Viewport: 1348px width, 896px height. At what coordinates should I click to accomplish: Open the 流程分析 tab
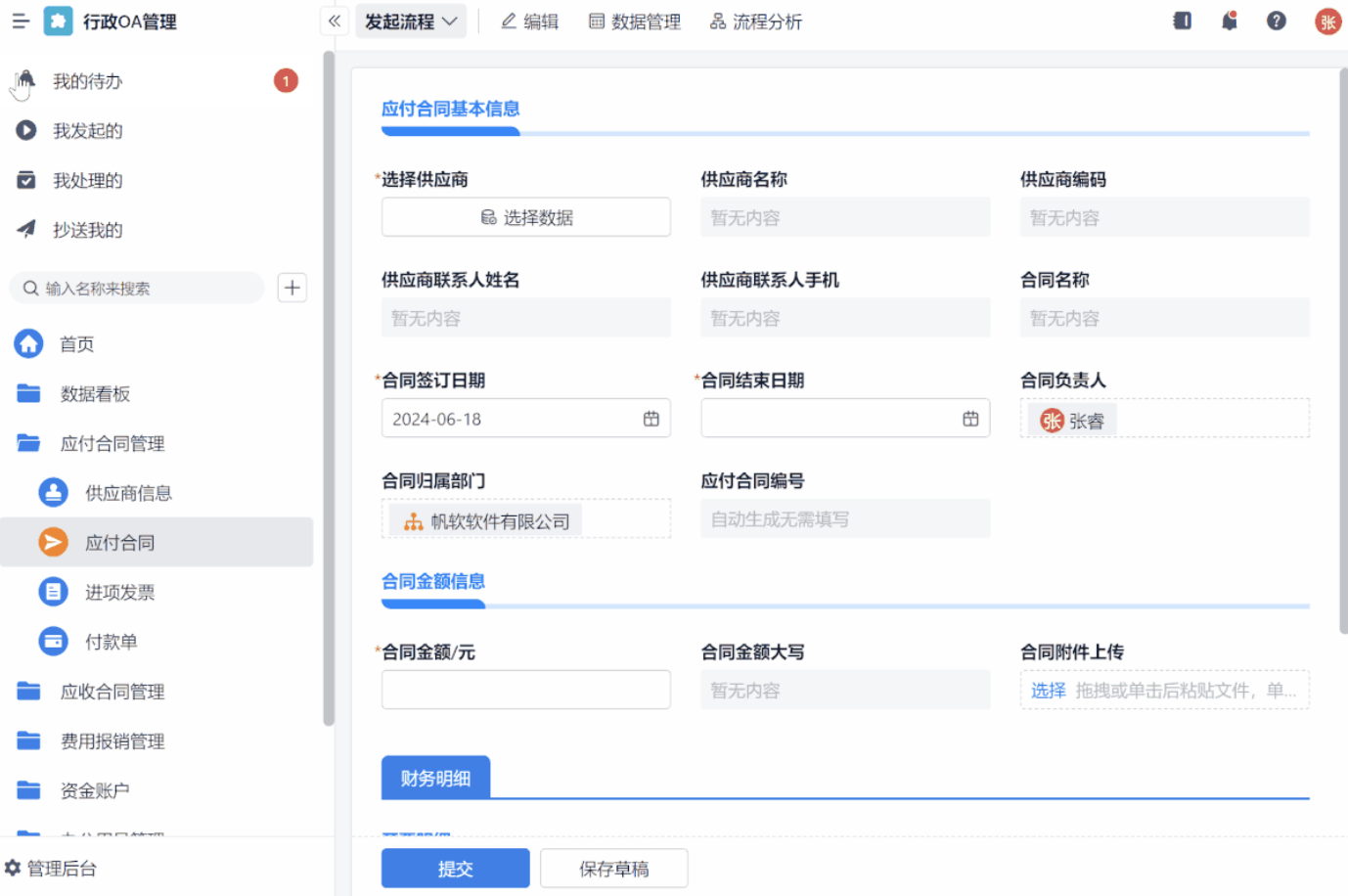(755, 22)
